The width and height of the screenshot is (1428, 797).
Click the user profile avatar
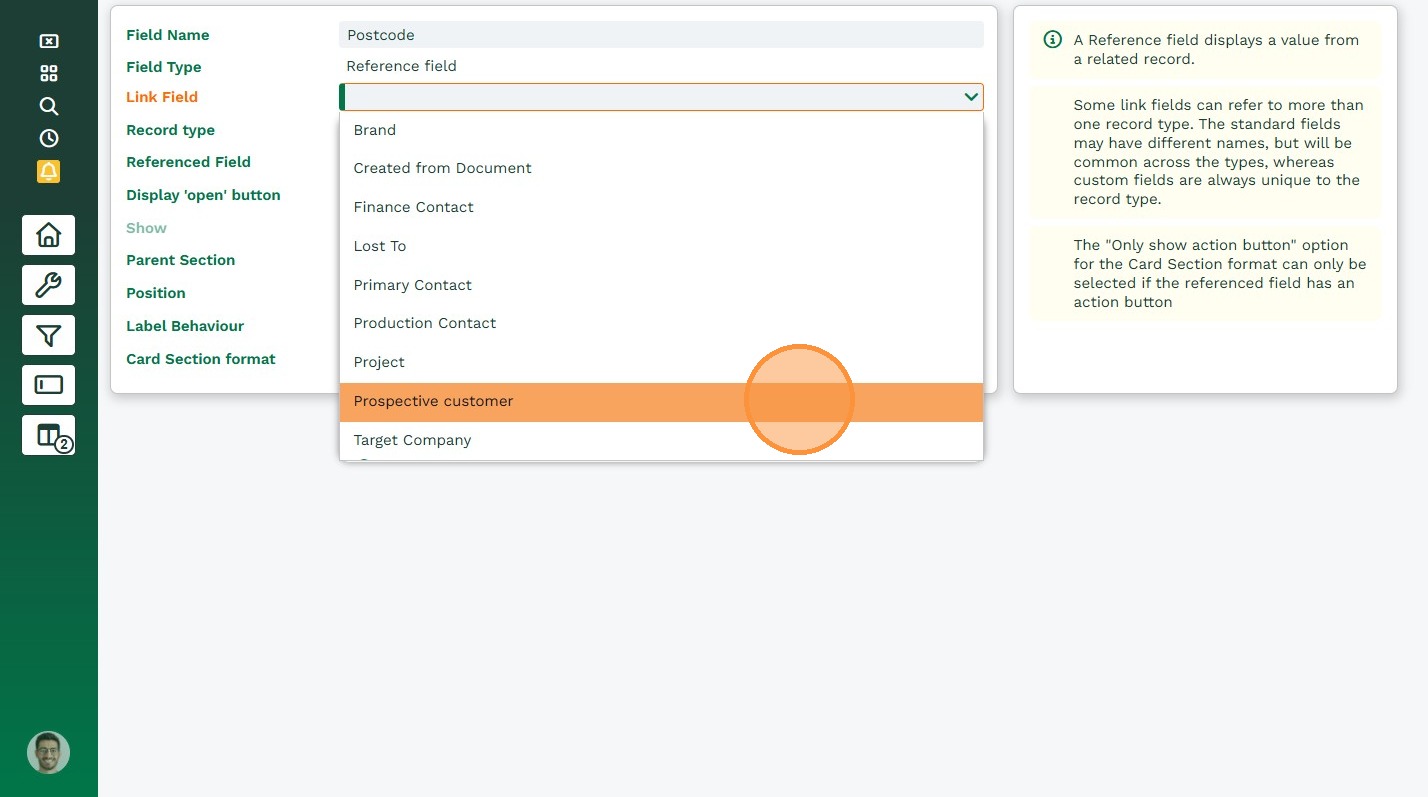click(48, 752)
